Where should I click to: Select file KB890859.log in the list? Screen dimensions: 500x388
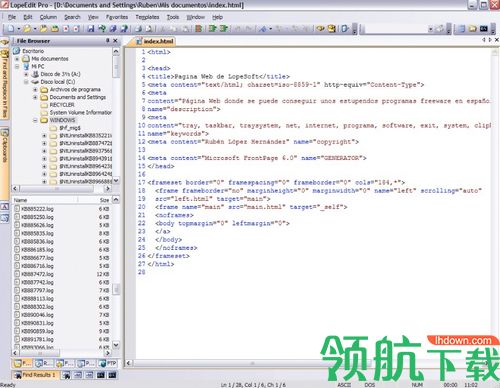tap(37, 331)
